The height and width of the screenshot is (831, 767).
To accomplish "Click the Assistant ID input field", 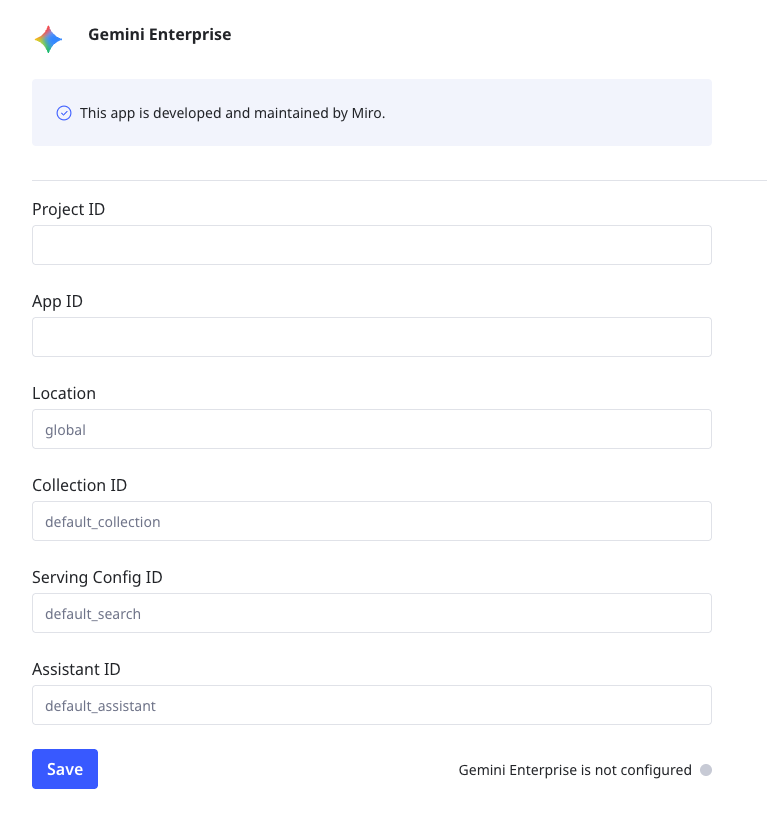I will [x=372, y=705].
